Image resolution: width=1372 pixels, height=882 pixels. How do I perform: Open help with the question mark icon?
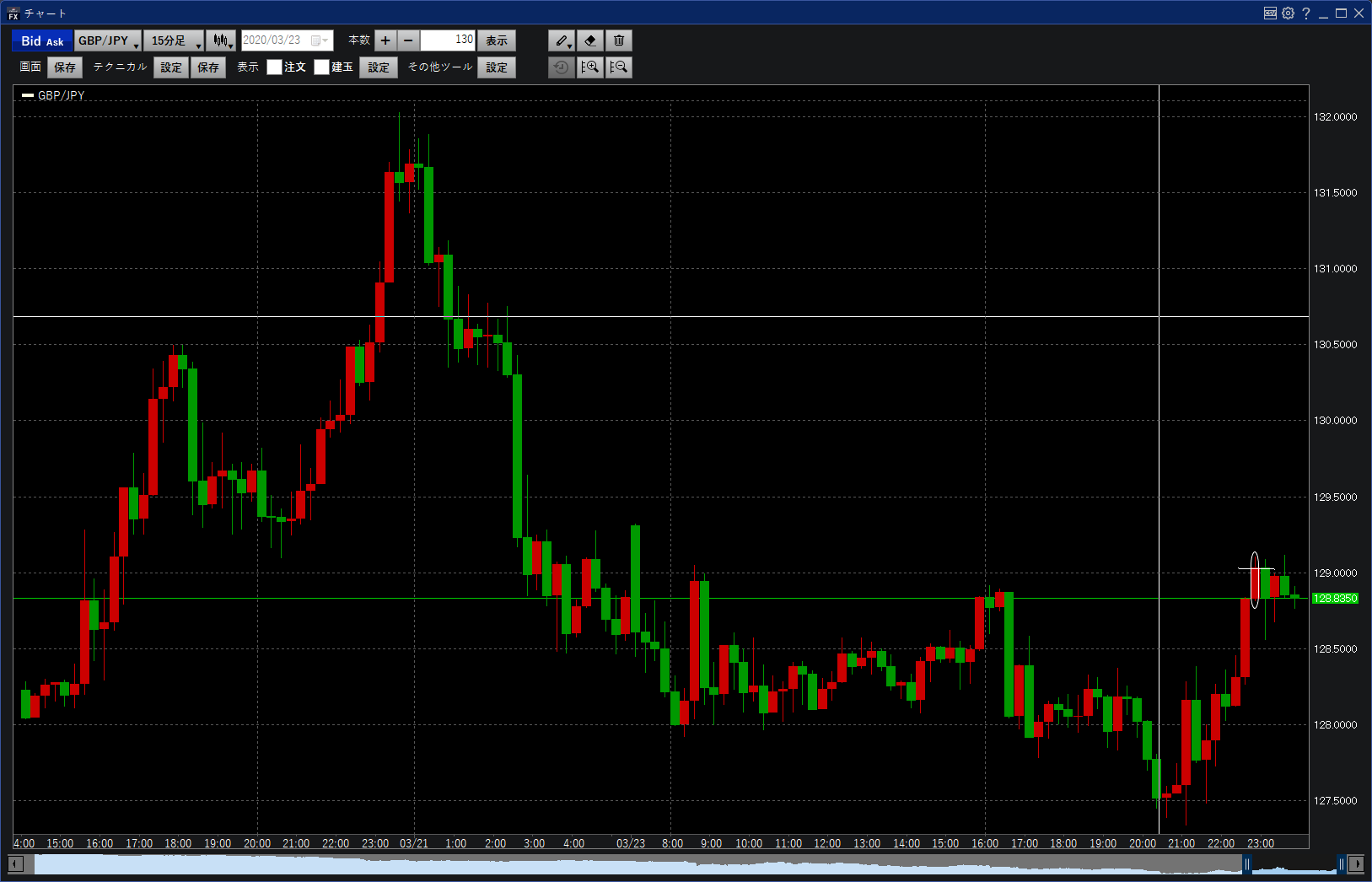click(x=1305, y=13)
